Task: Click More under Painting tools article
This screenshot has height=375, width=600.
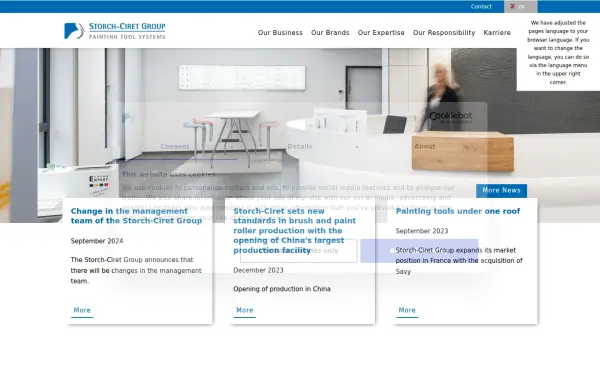Action: 407,310
